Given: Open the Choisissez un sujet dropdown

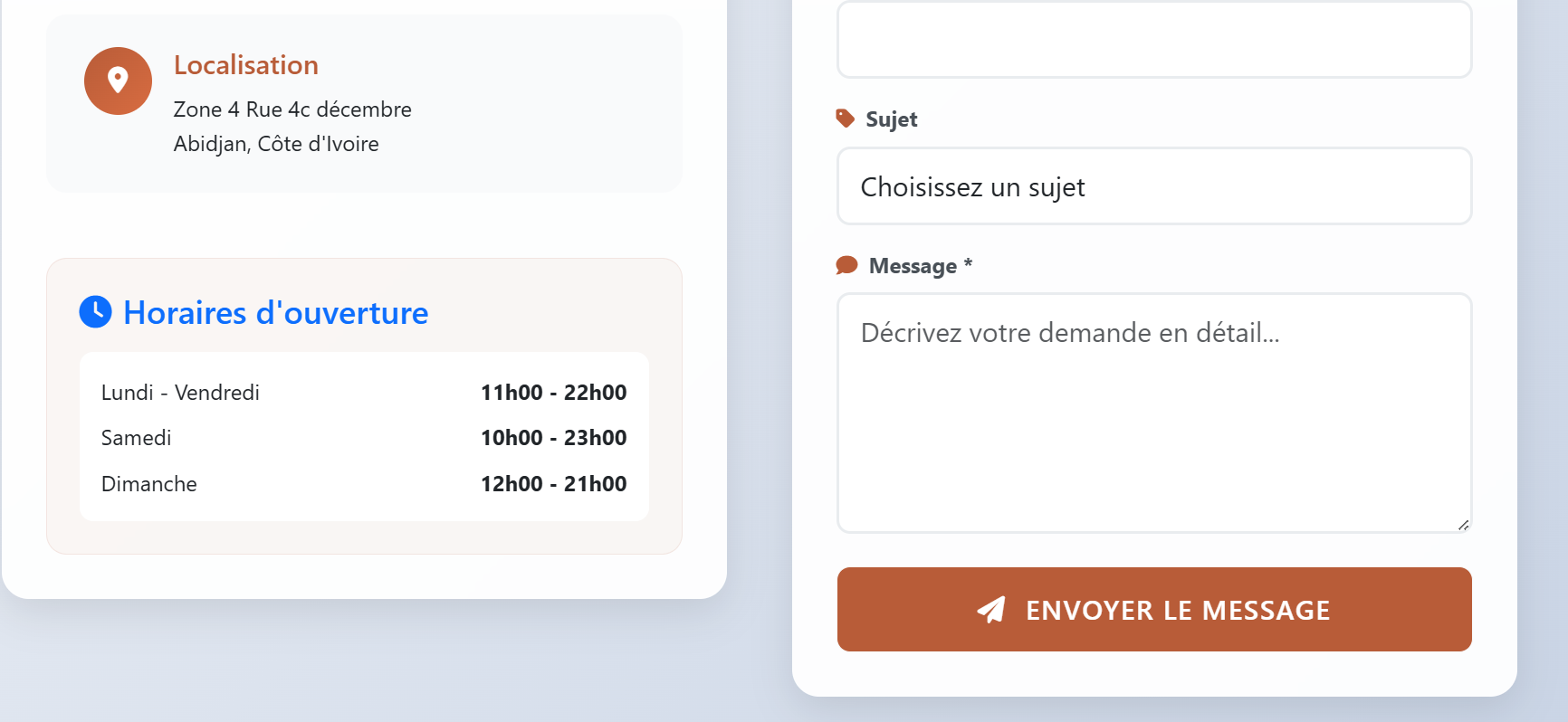Looking at the screenshot, I should coord(1154,186).
